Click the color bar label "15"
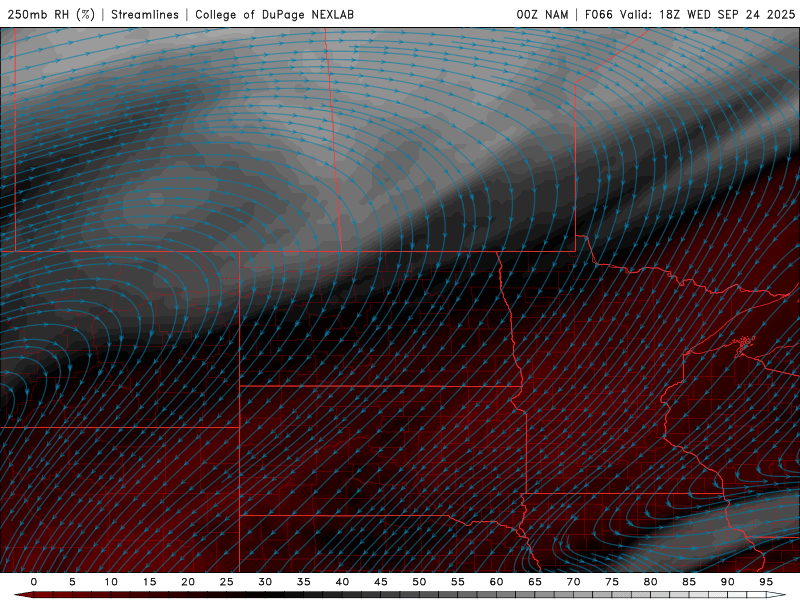800x600 pixels. (x=149, y=582)
